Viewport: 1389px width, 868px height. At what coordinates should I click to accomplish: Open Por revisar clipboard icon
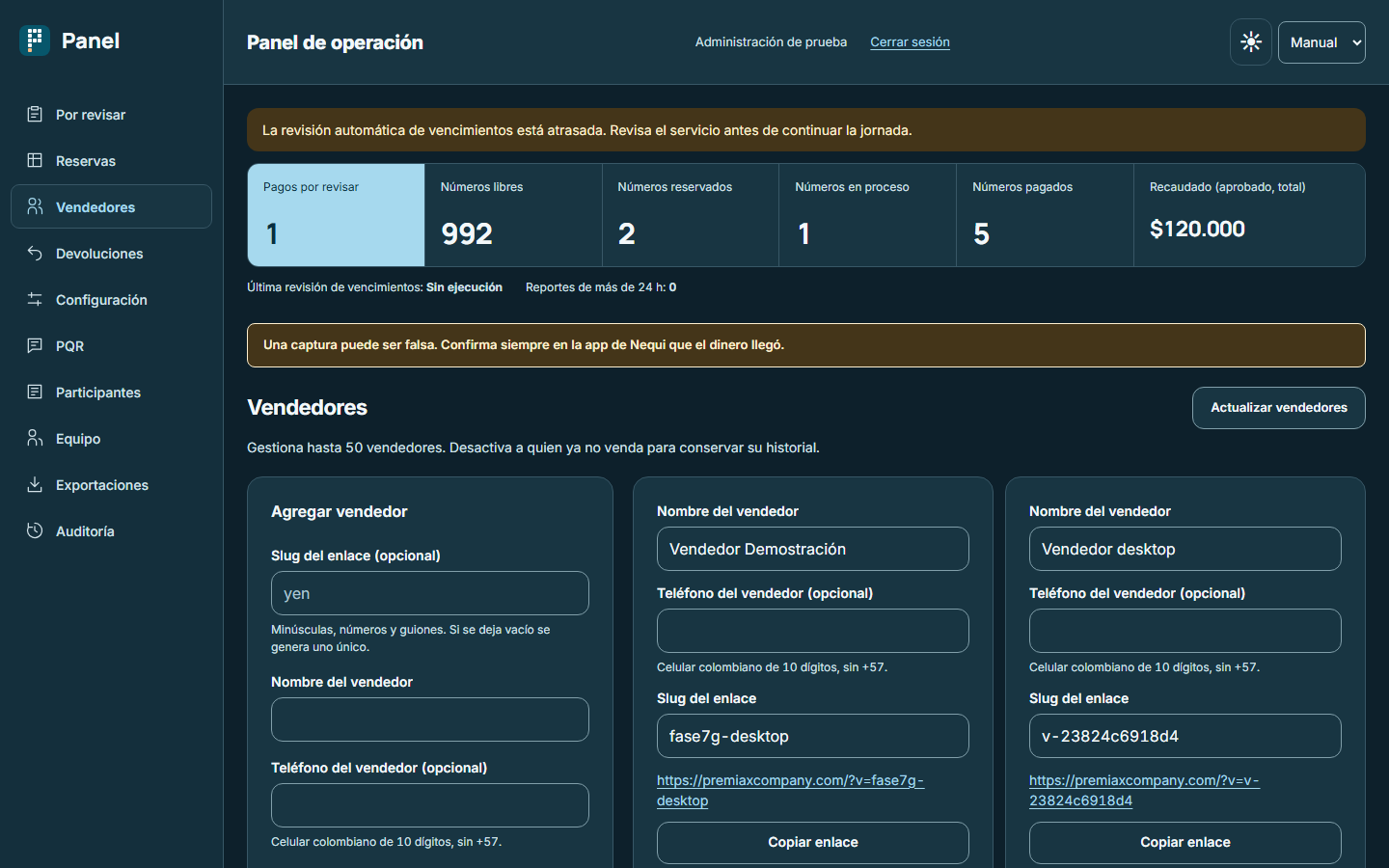[x=35, y=114]
